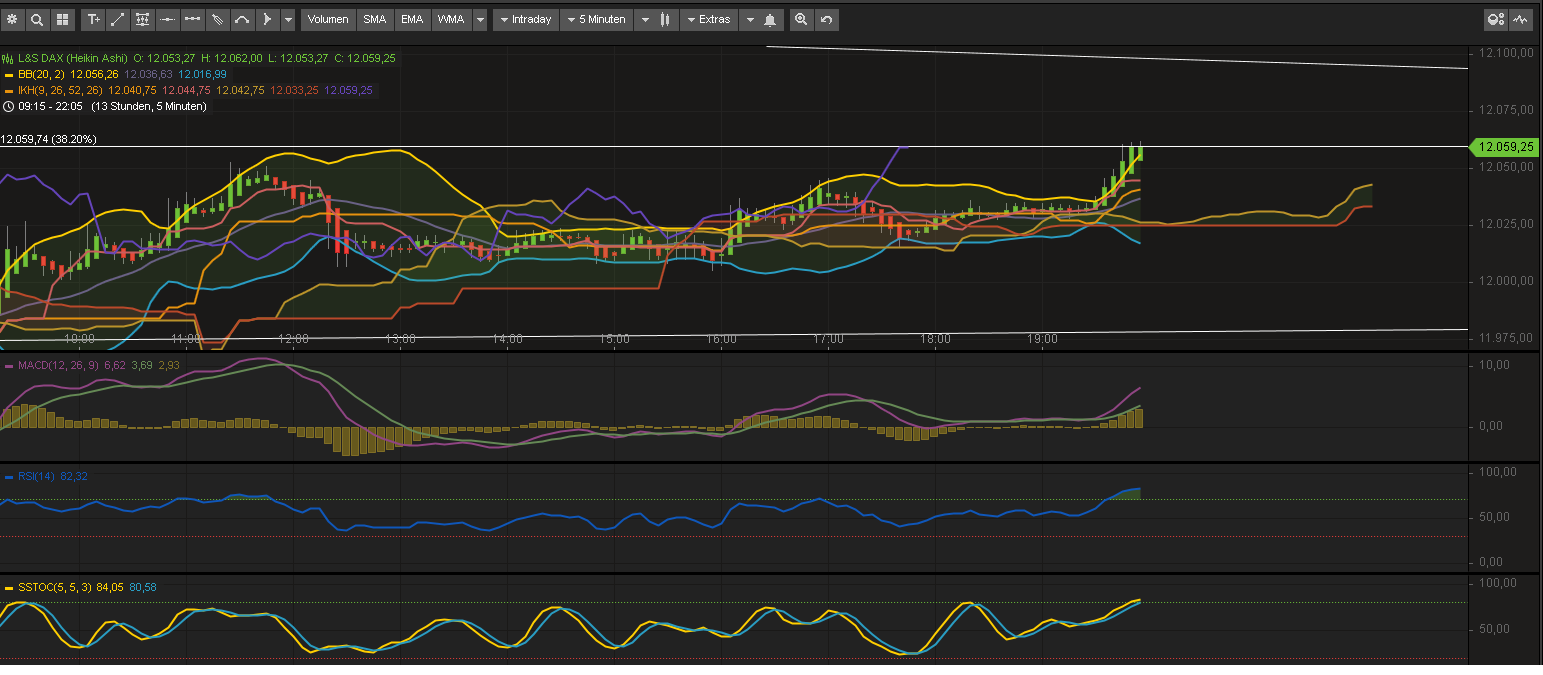Viewport: 1543px width, 675px height.
Task: Open the Intraday dropdown
Action: (x=528, y=19)
